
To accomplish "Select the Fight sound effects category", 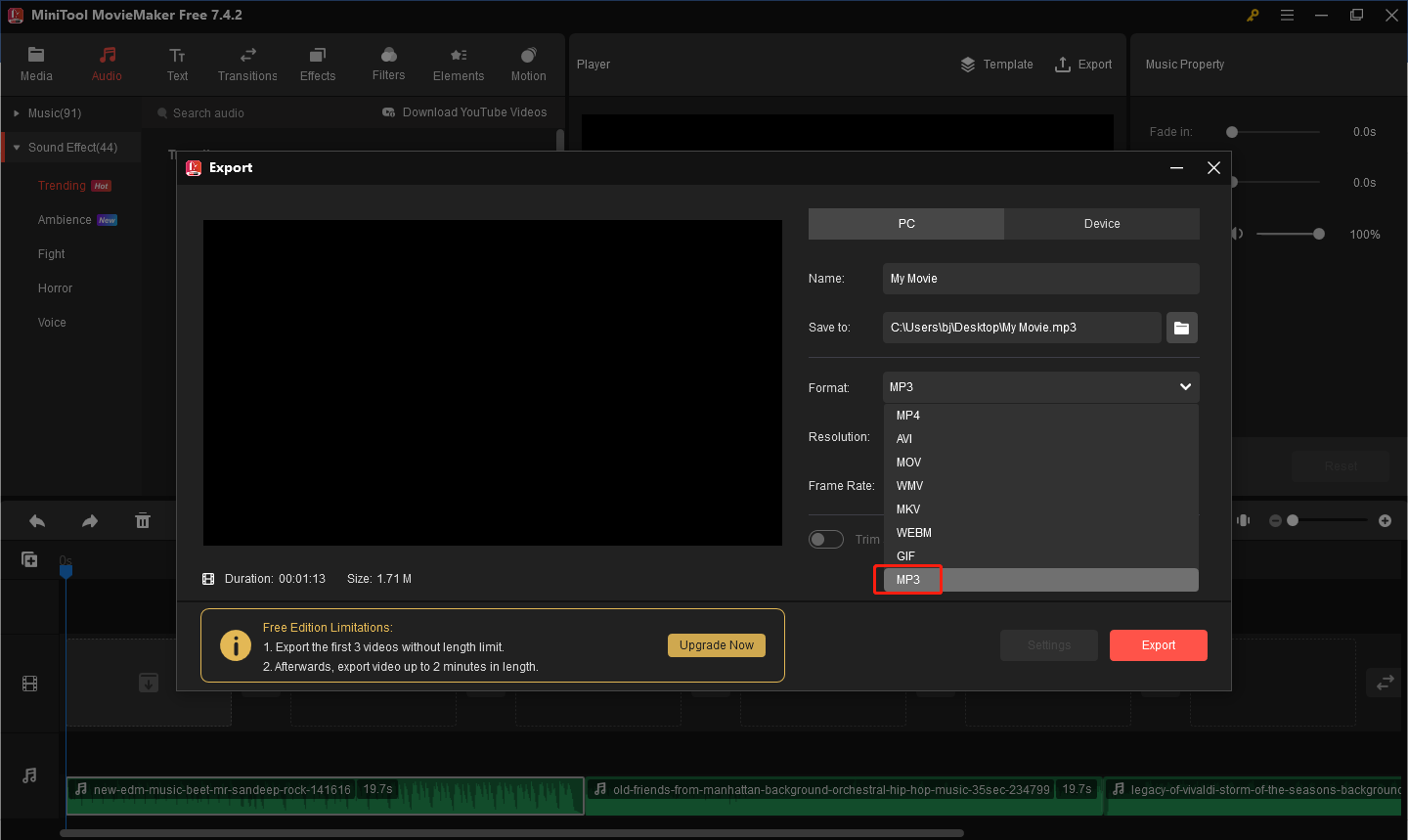I will click(x=51, y=254).
